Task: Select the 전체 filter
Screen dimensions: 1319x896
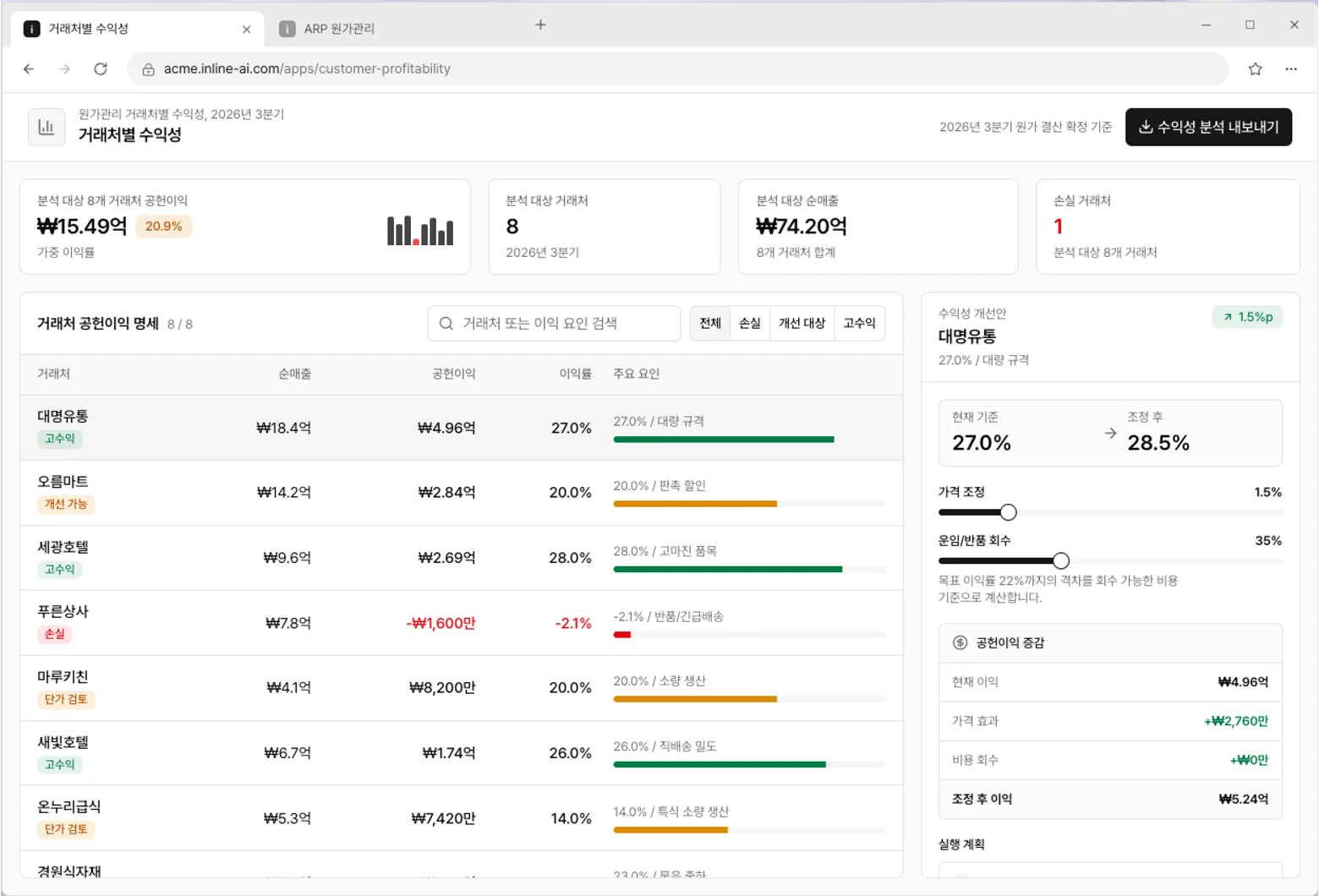Action: [x=710, y=323]
